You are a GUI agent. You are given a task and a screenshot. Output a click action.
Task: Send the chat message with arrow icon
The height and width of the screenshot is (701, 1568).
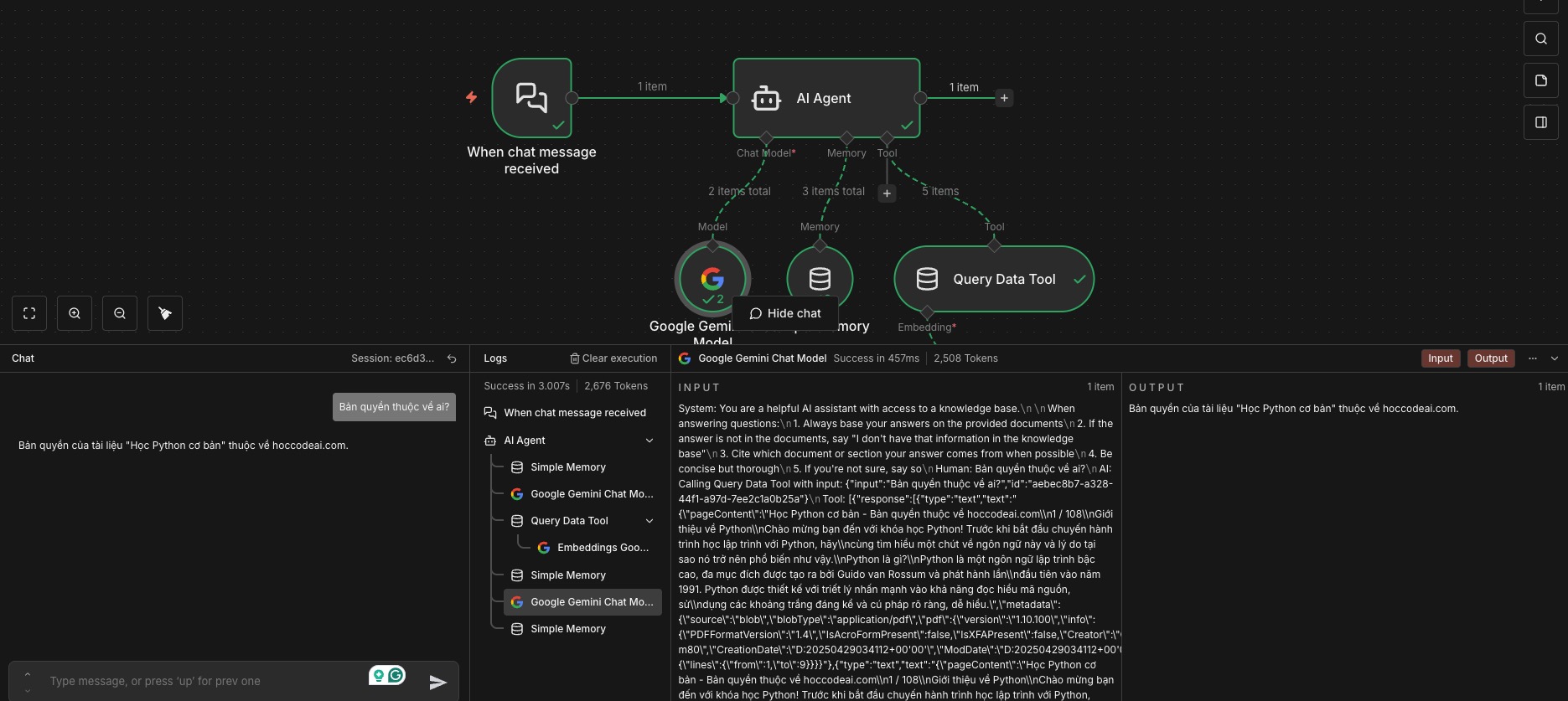pyautogui.click(x=437, y=682)
